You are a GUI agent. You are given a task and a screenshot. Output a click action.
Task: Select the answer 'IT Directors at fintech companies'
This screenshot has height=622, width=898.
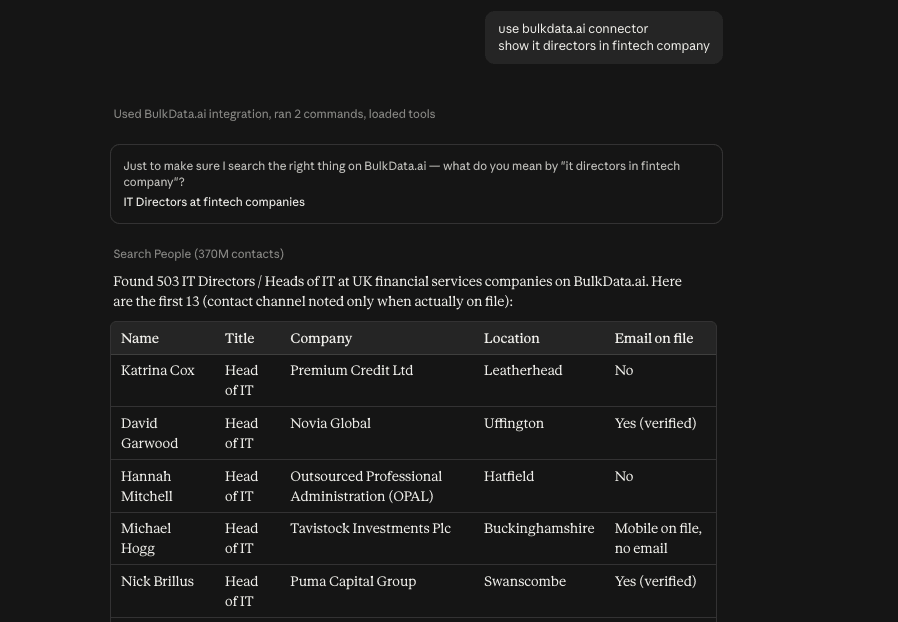214,202
